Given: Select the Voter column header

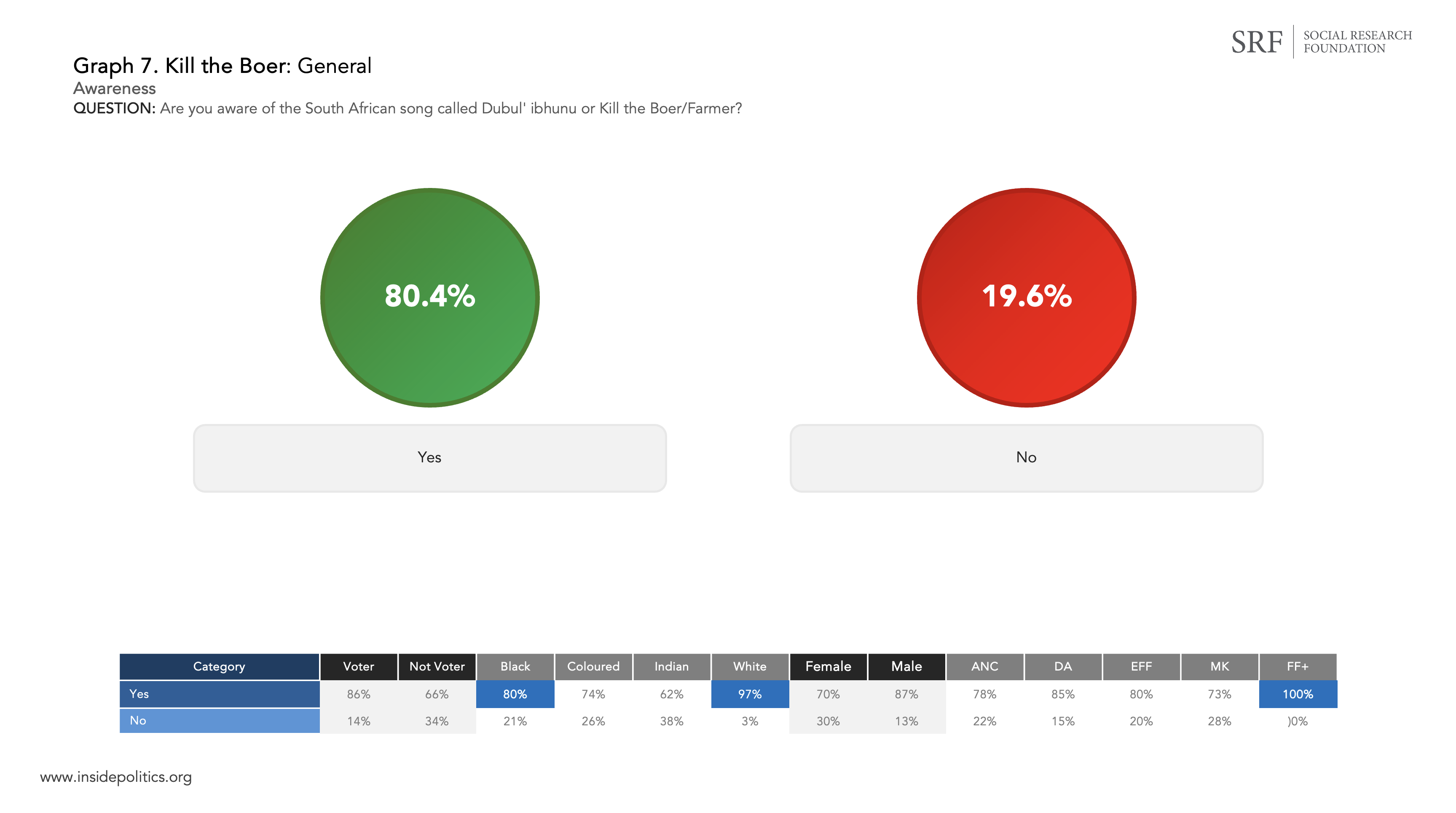Looking at the screenshot, I should point(358,667).
